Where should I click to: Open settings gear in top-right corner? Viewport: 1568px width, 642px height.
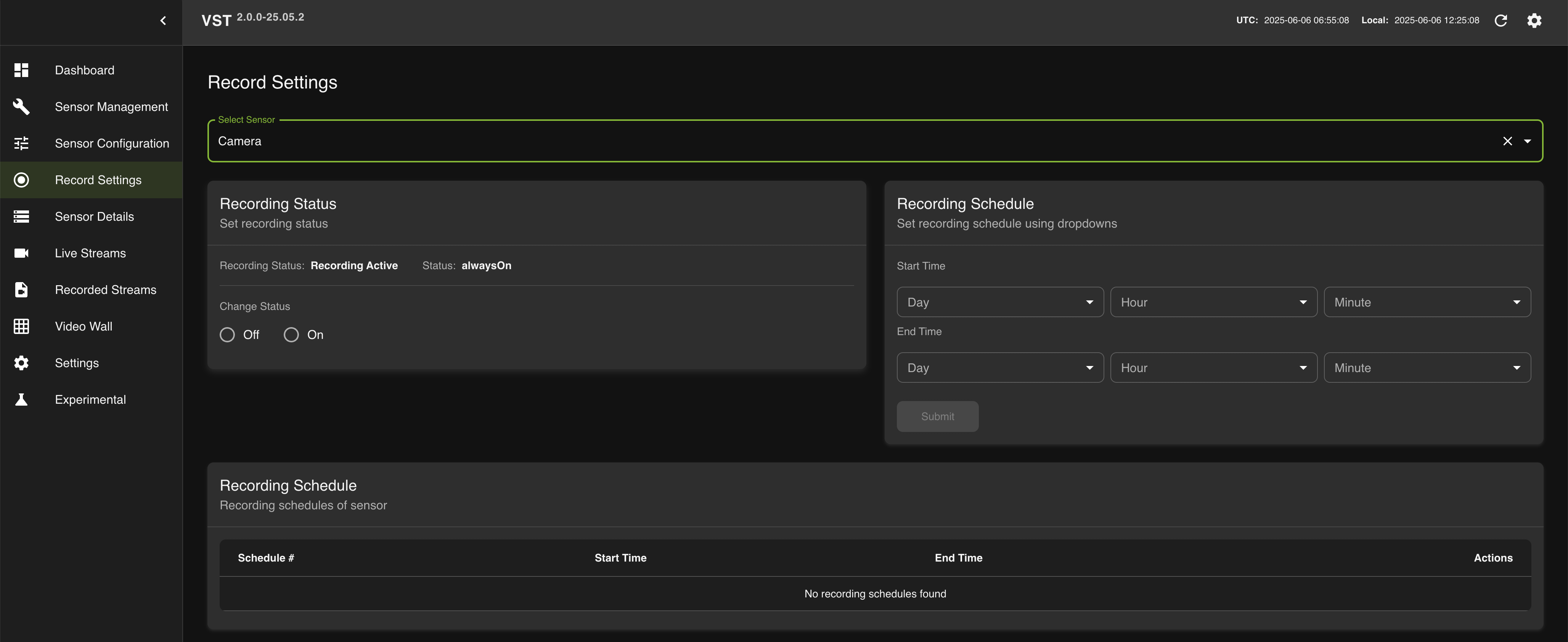coord(1534,21)
